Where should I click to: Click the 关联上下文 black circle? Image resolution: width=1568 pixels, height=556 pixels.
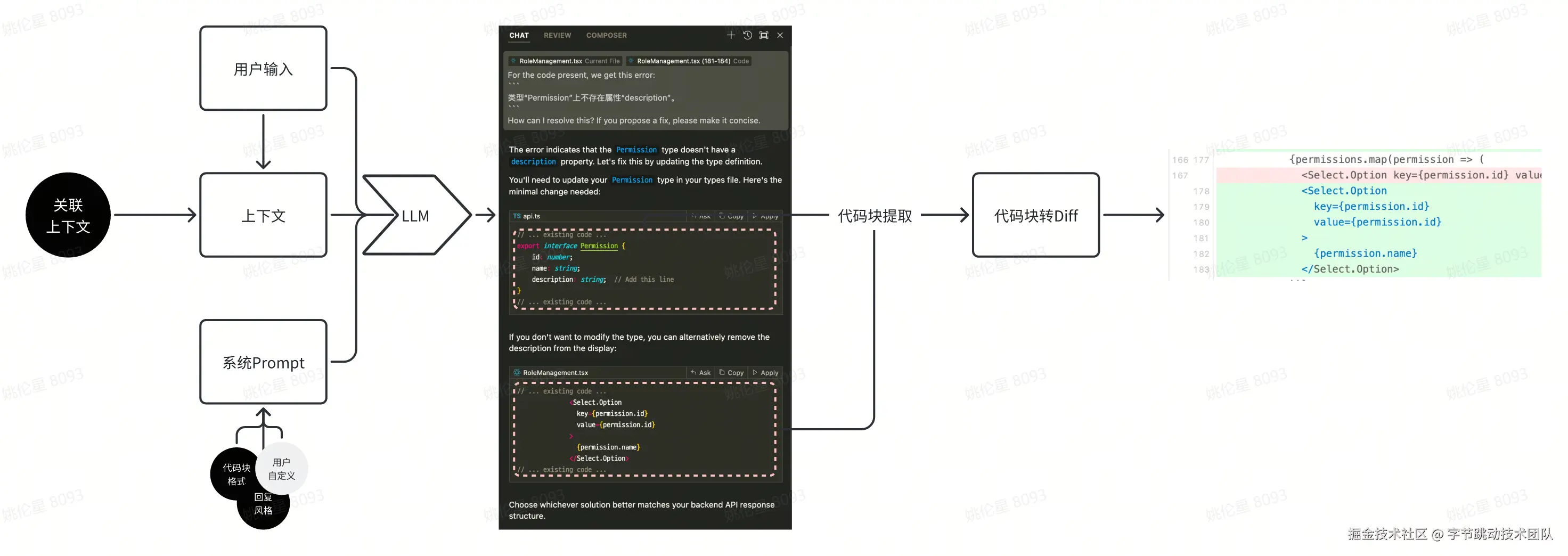68,215
